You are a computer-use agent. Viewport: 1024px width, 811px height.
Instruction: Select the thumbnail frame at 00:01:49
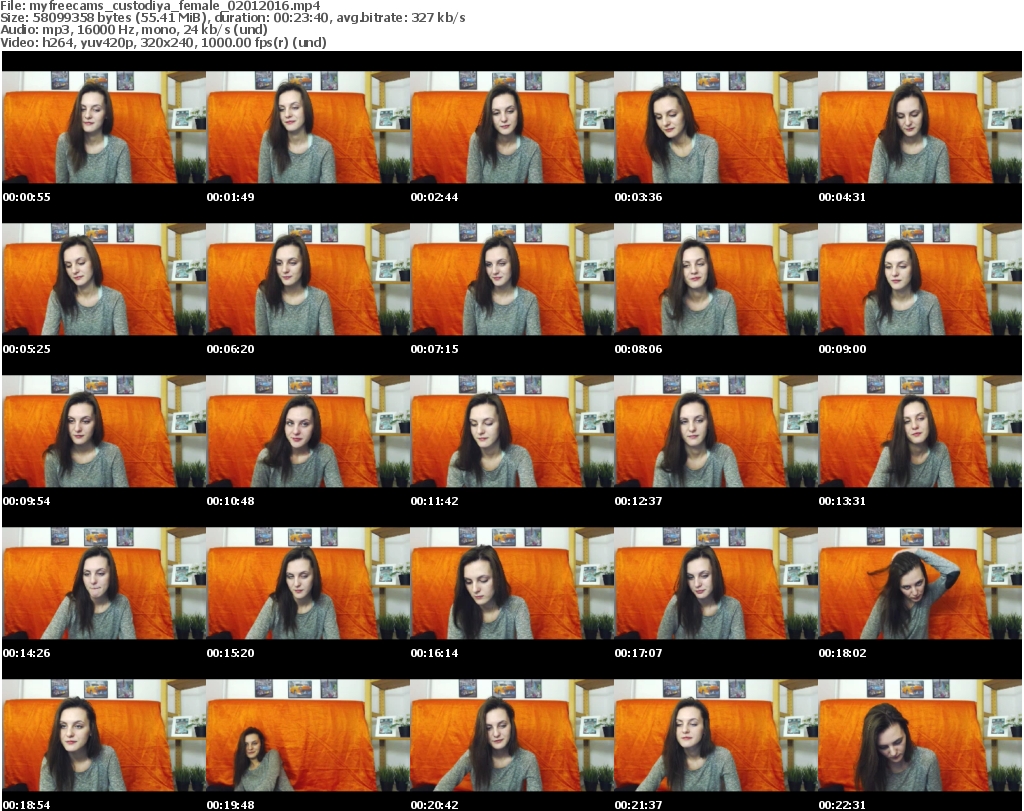(308, 127)
